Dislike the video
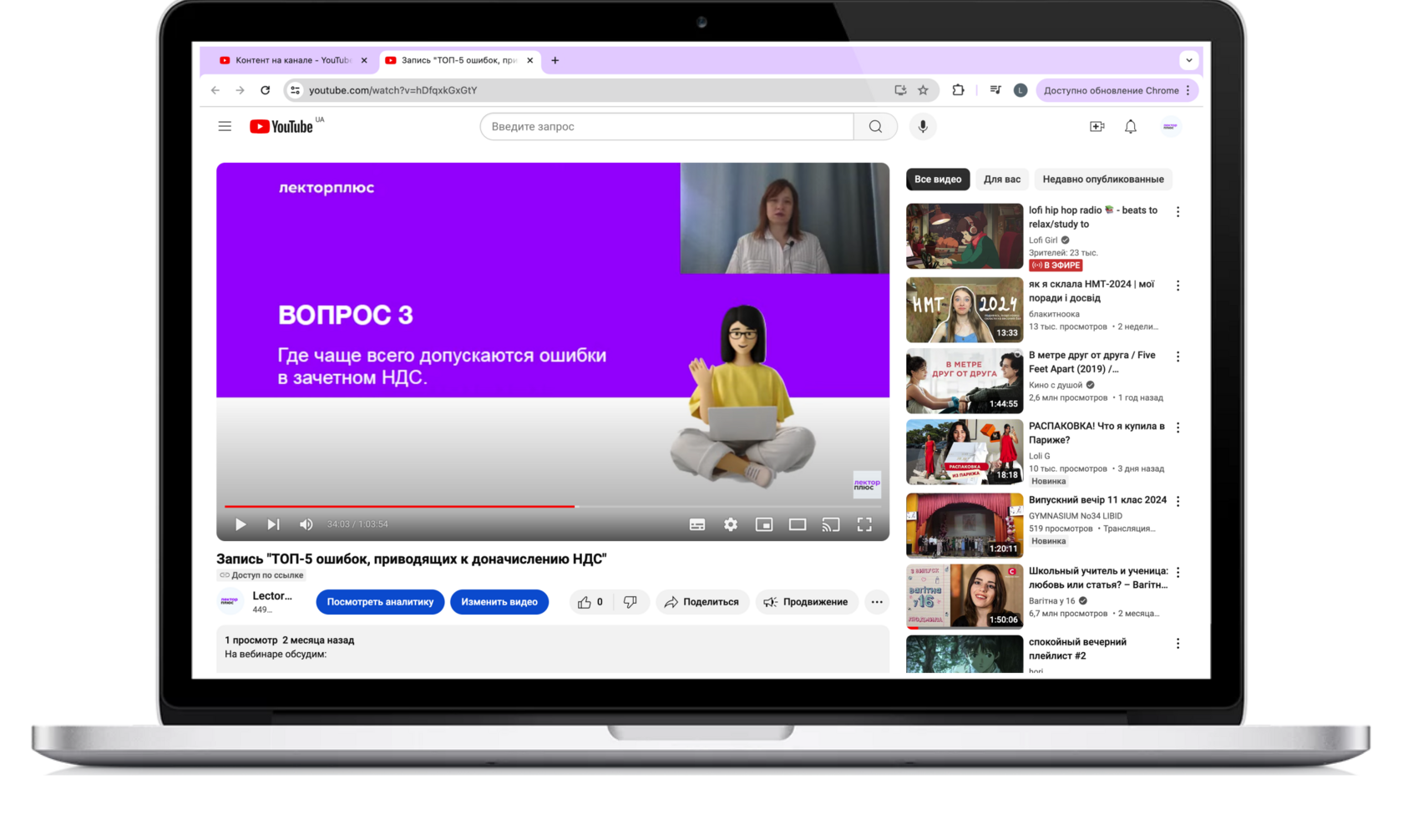1403x840 pixels. (x=631, y=602)
